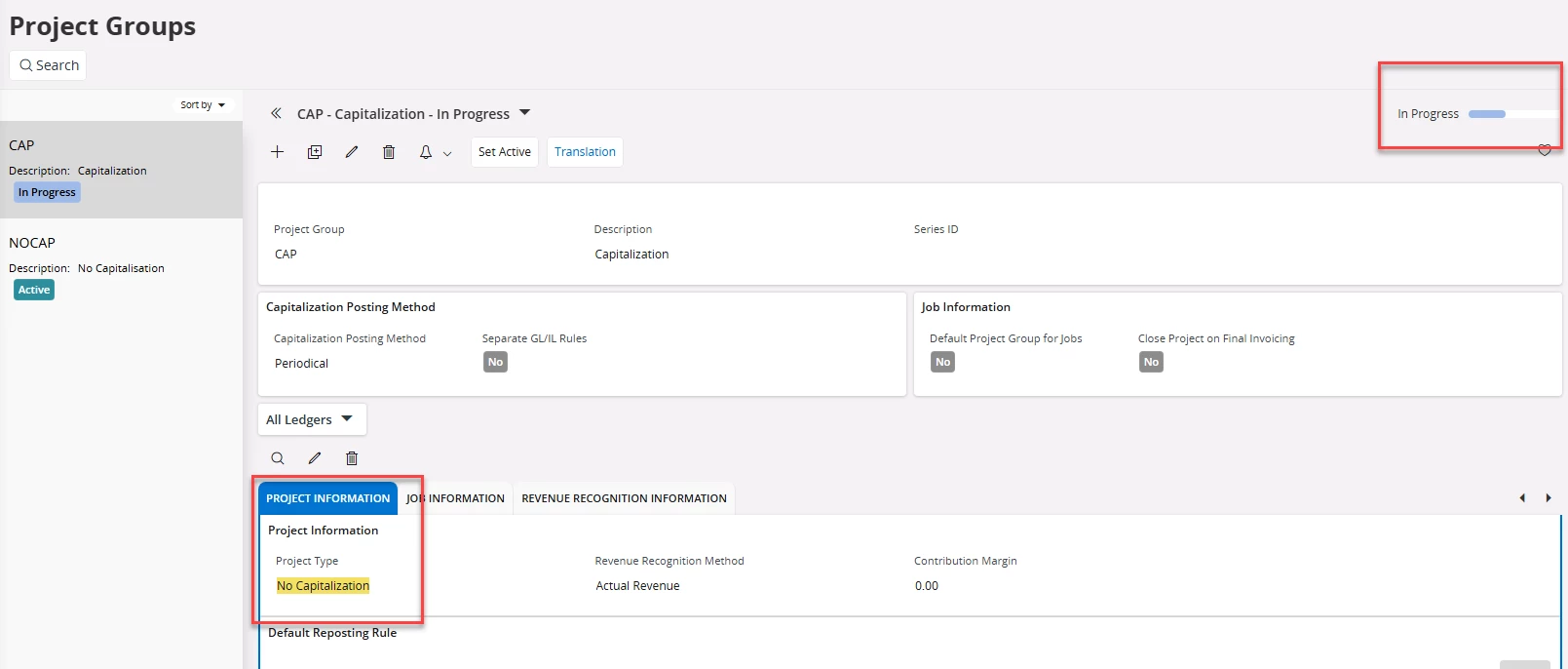
Task: Collapse the record list with double chevron
Action: [277, 113]
